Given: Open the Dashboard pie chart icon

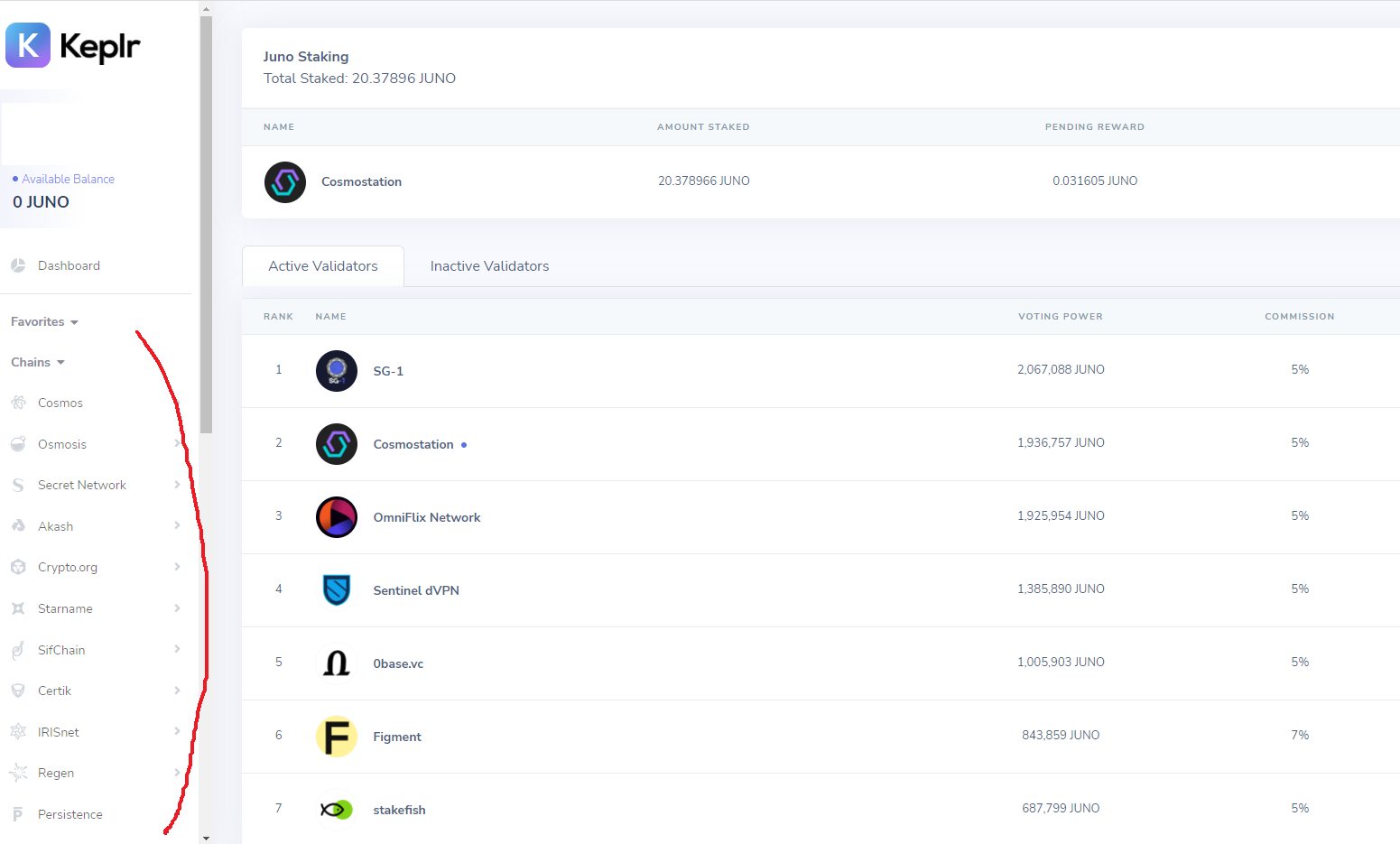Looking at the screenshot, I should 18,265.
